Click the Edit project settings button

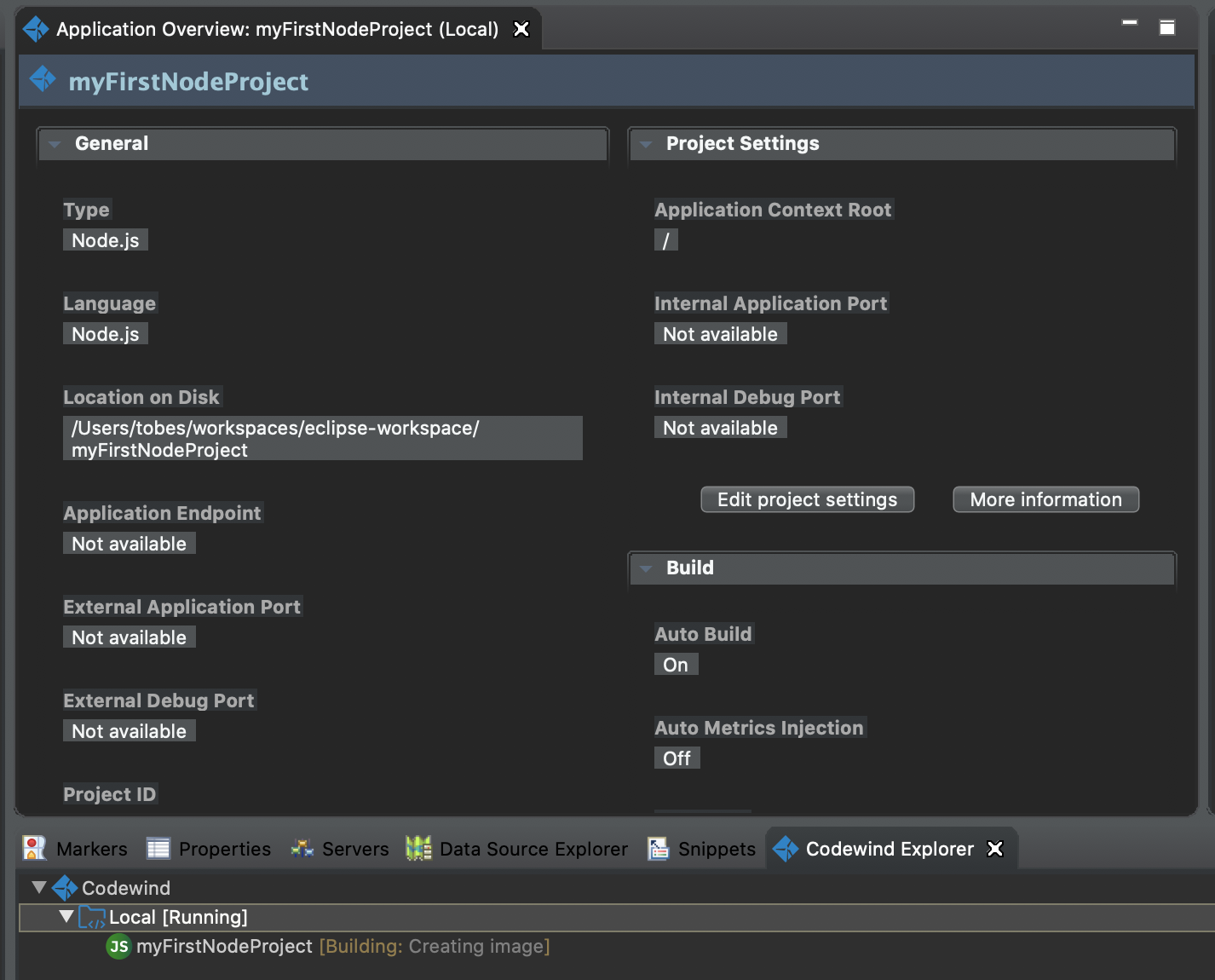[x=808, y=499]
